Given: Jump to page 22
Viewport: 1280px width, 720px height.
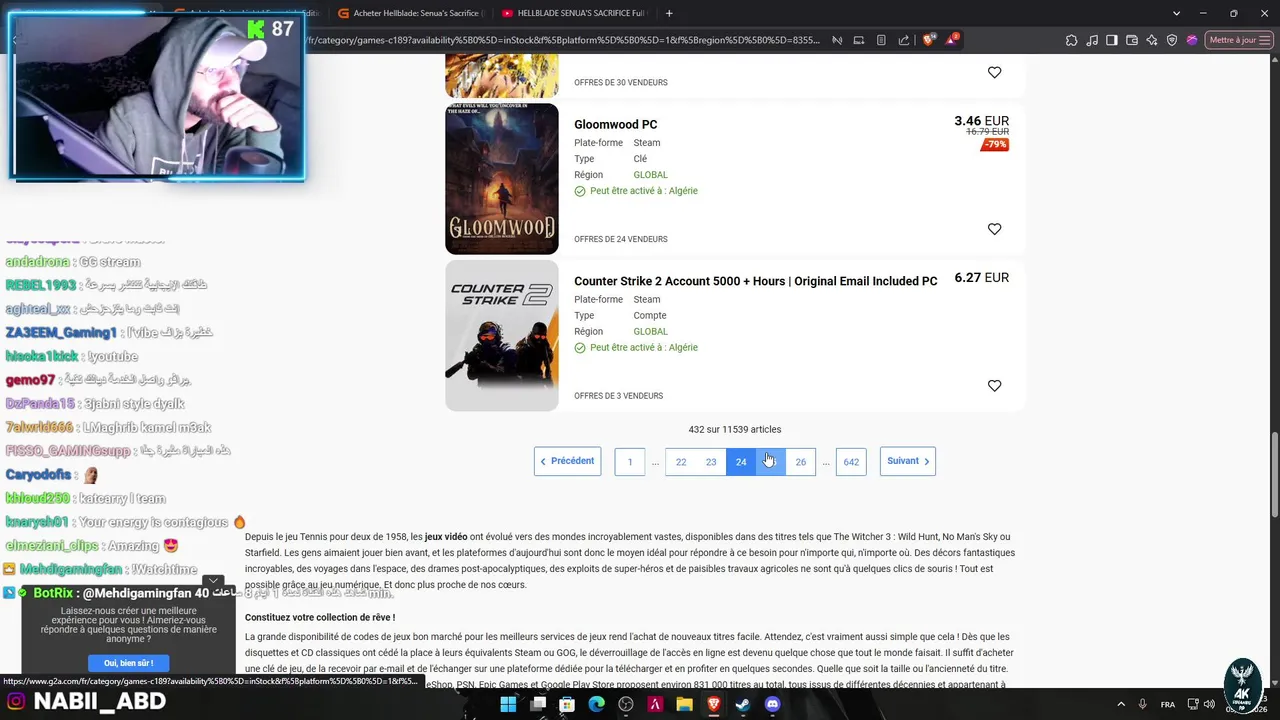Looking at the screenshot, I should coord(681,462).
